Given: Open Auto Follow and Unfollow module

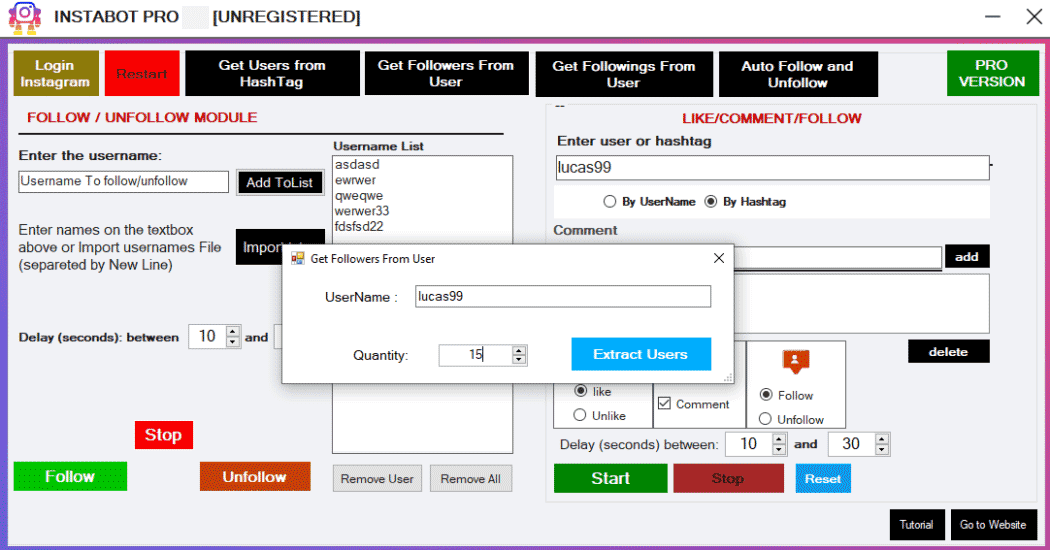Looking at the screenshot, I should coord(797,74).
